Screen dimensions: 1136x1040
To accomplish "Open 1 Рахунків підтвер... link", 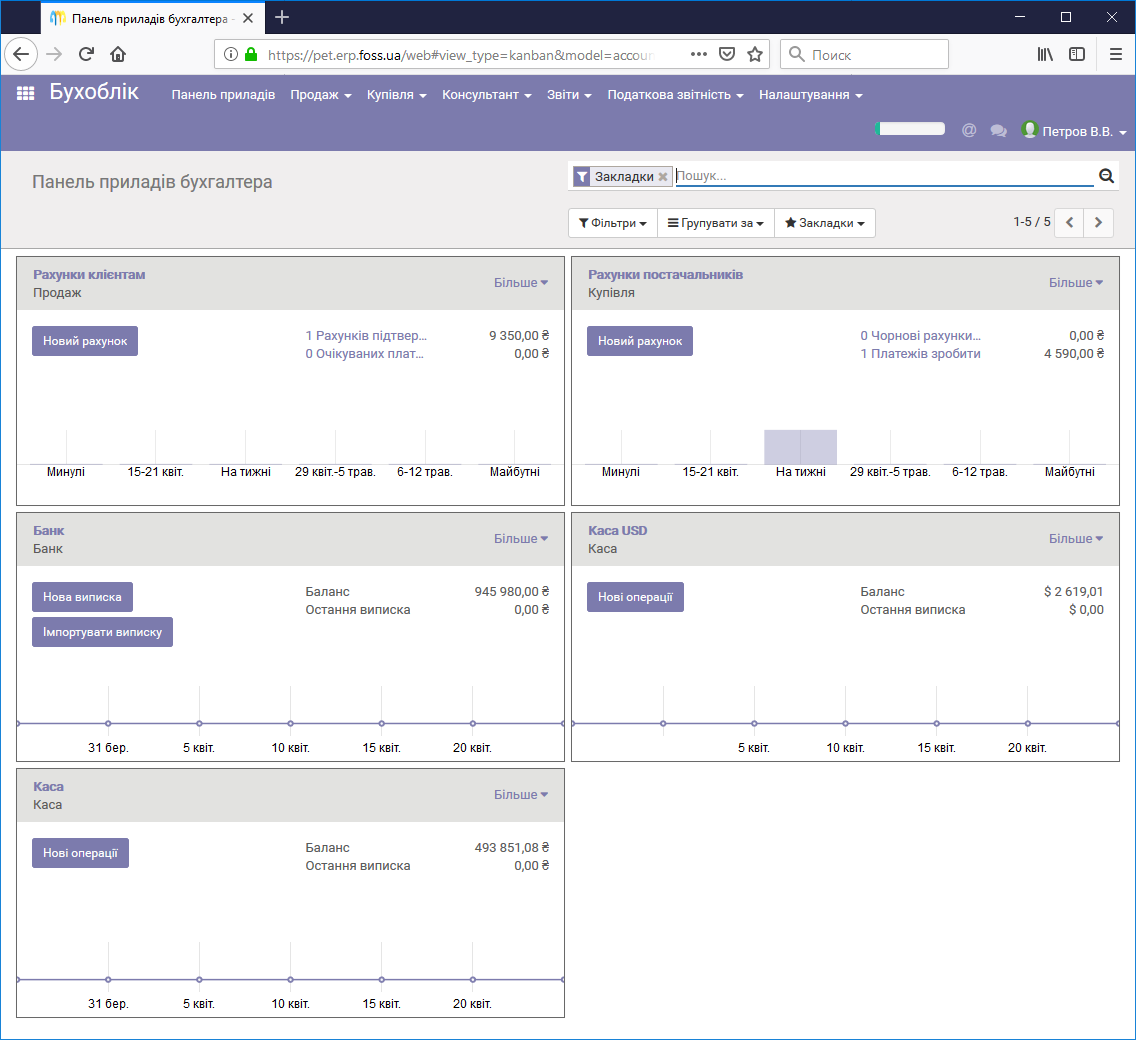I will (366, 336).
